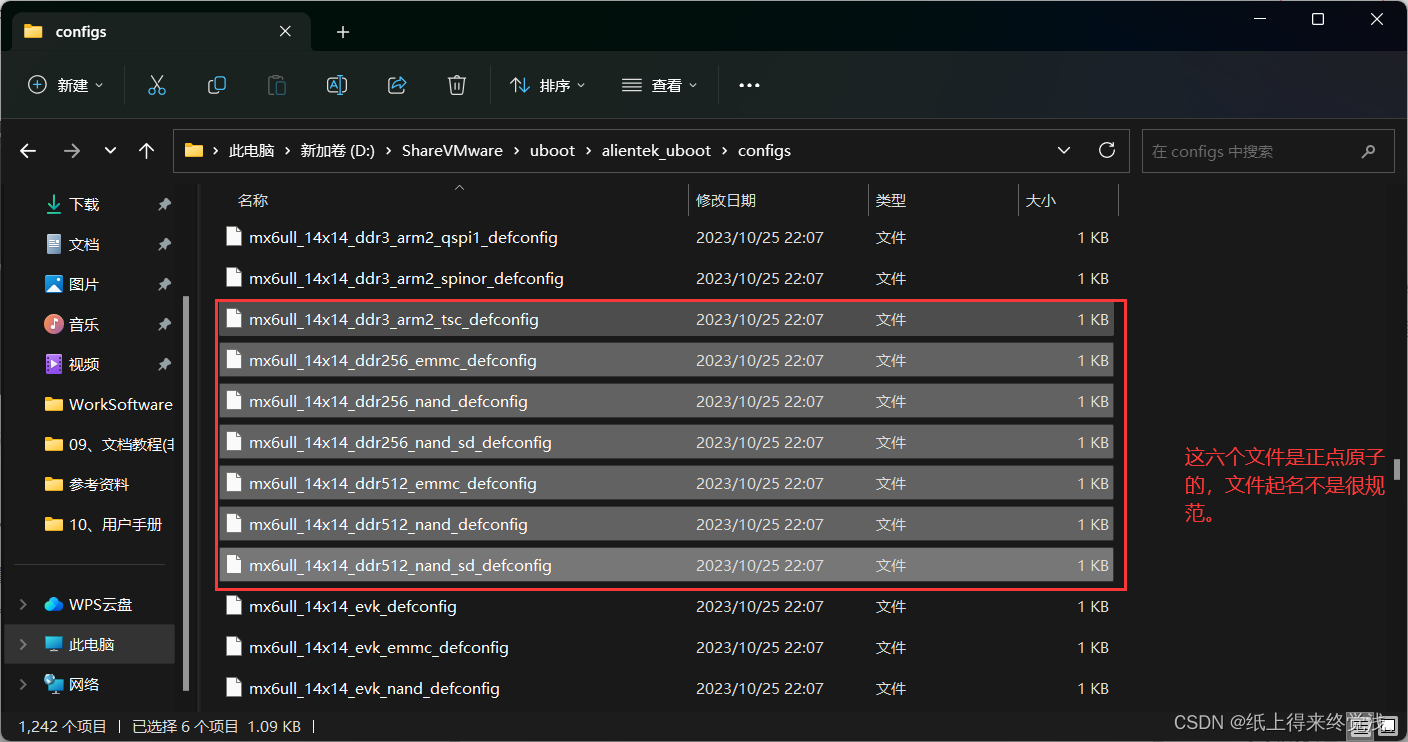Click the Paste clipboard icon
Image resolution: width=1408 pixels, height=742 pixels.
click(x=277, y=86)
